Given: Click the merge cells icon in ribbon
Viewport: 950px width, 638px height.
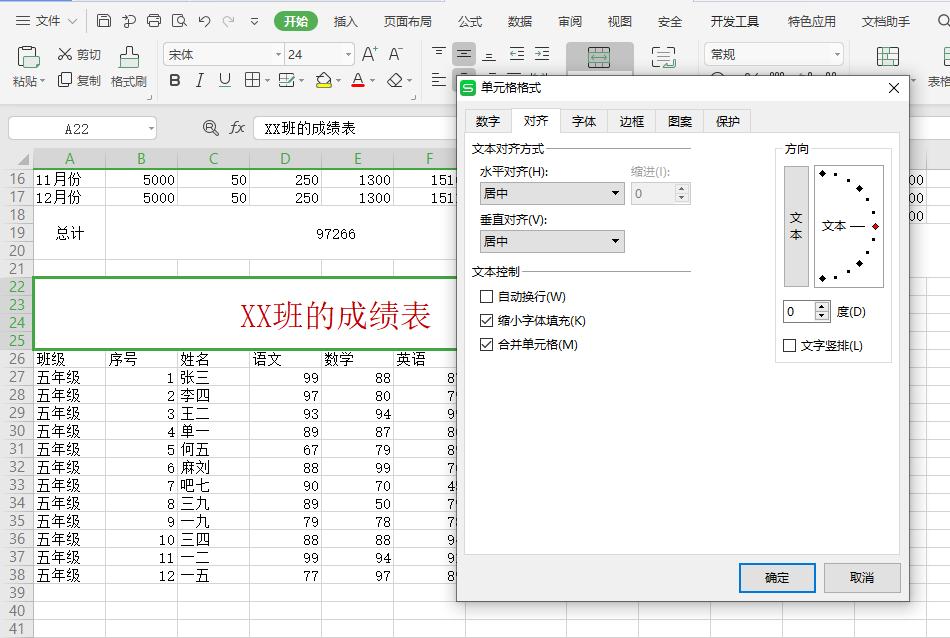Looking at the screenshot, I should tap(598, 58).
